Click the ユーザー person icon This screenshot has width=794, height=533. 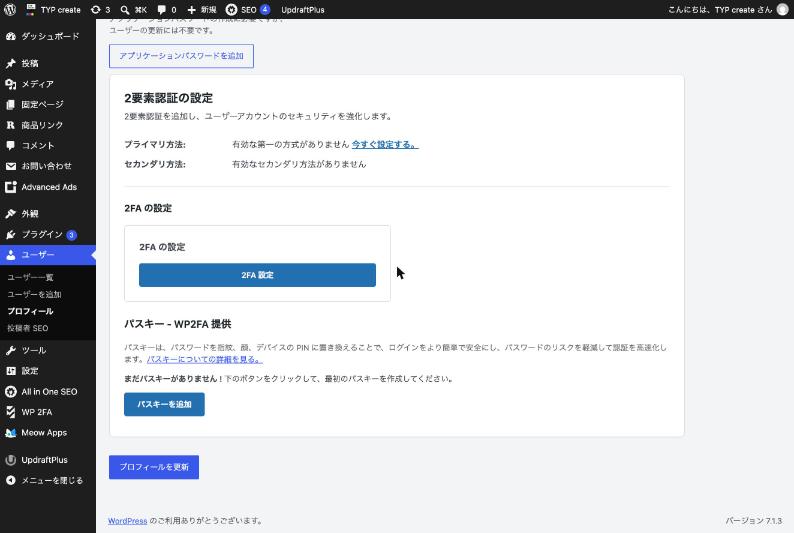pos(11,255)
